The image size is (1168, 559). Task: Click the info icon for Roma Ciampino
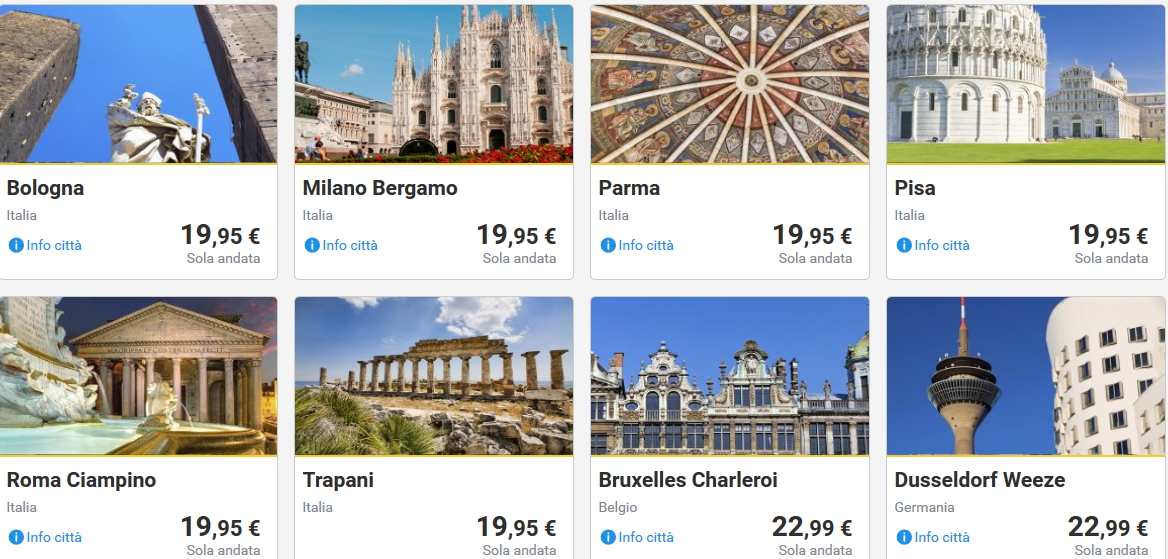click(16, 537)
